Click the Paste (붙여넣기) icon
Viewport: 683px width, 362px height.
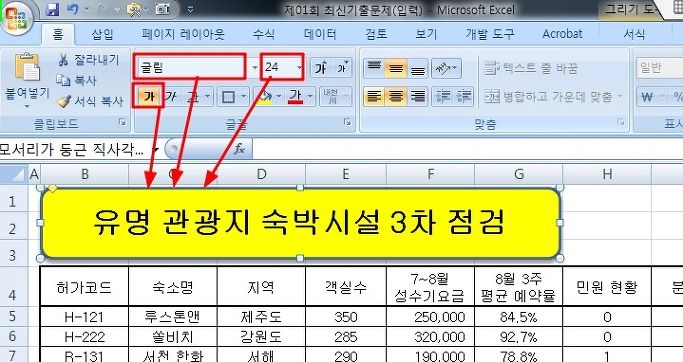[27, 68]
